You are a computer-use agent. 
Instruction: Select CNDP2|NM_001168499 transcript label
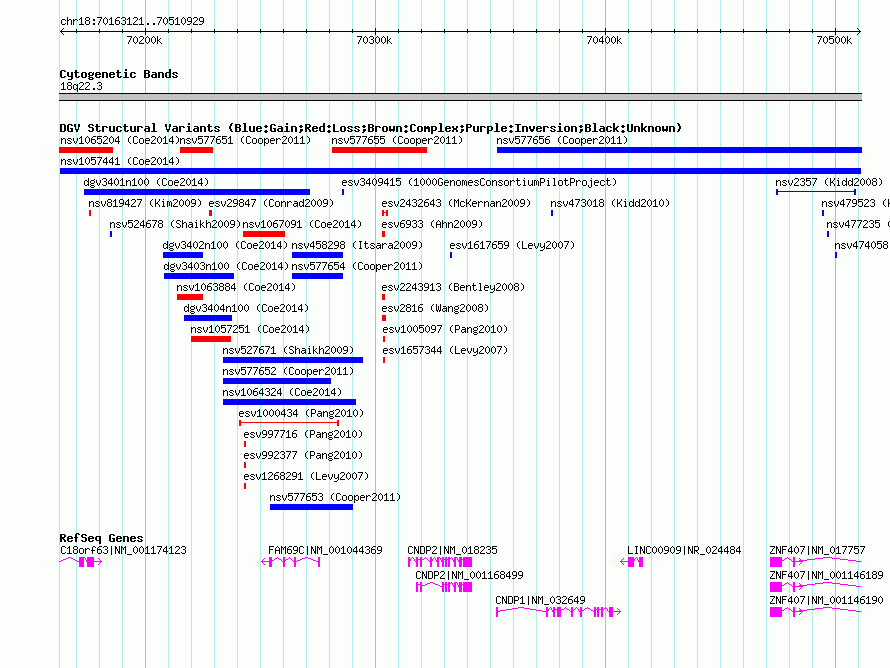(x=469, y=575)
